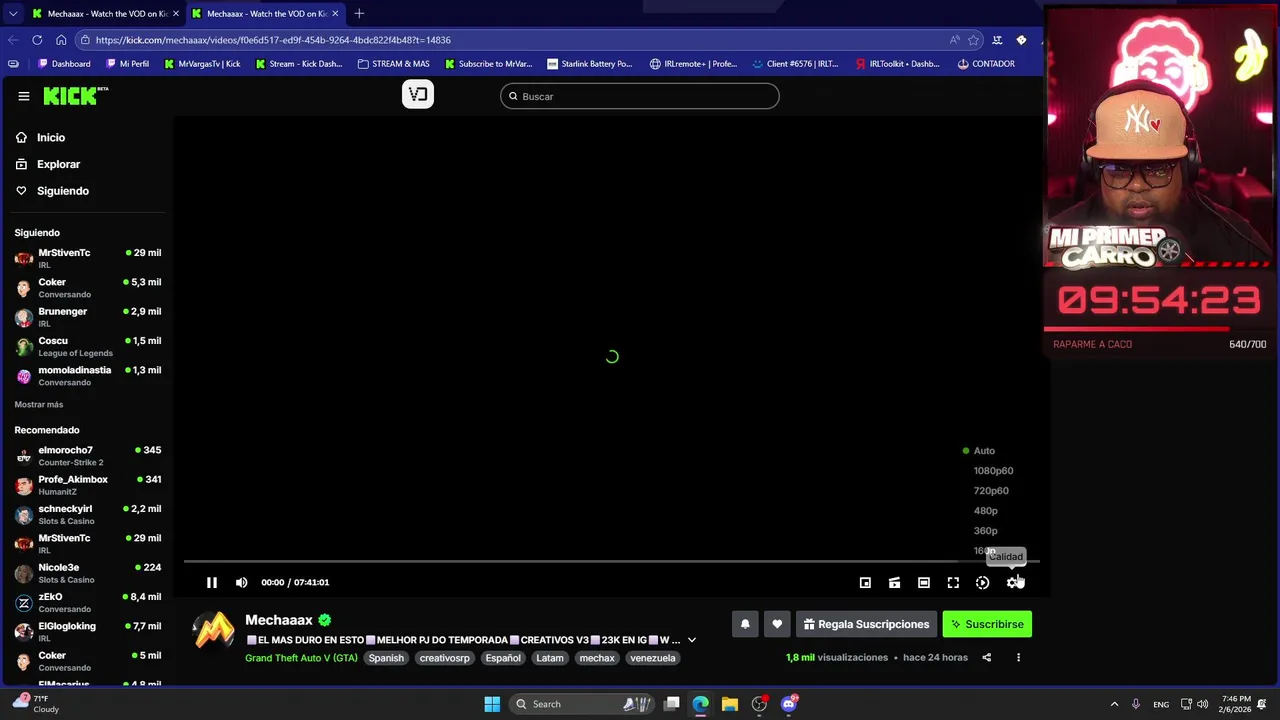Click the green Suscribirse button
This screenshot has height=720, width=1280.
coord(987,624)
